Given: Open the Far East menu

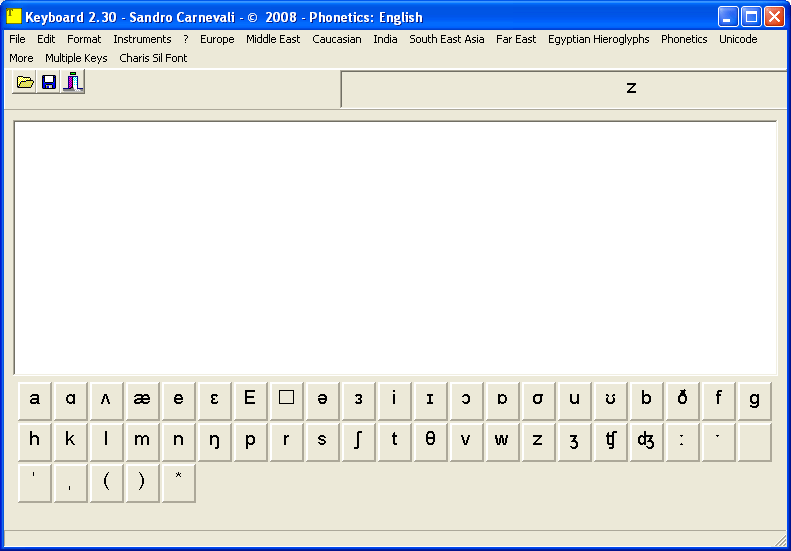Looking at the screenshot, I should point(516,39).
